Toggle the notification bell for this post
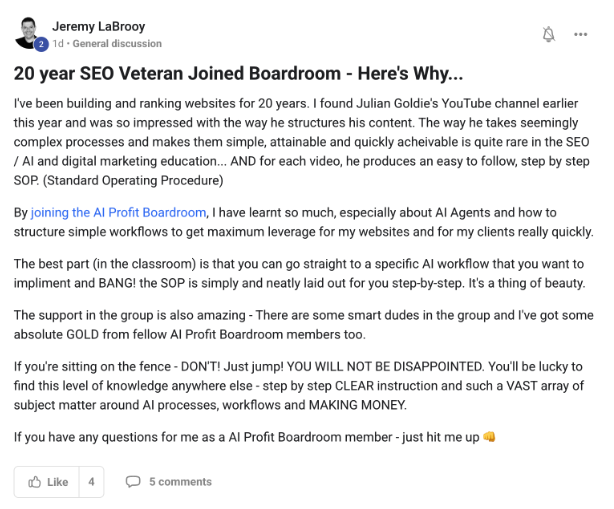 (548, 35)
